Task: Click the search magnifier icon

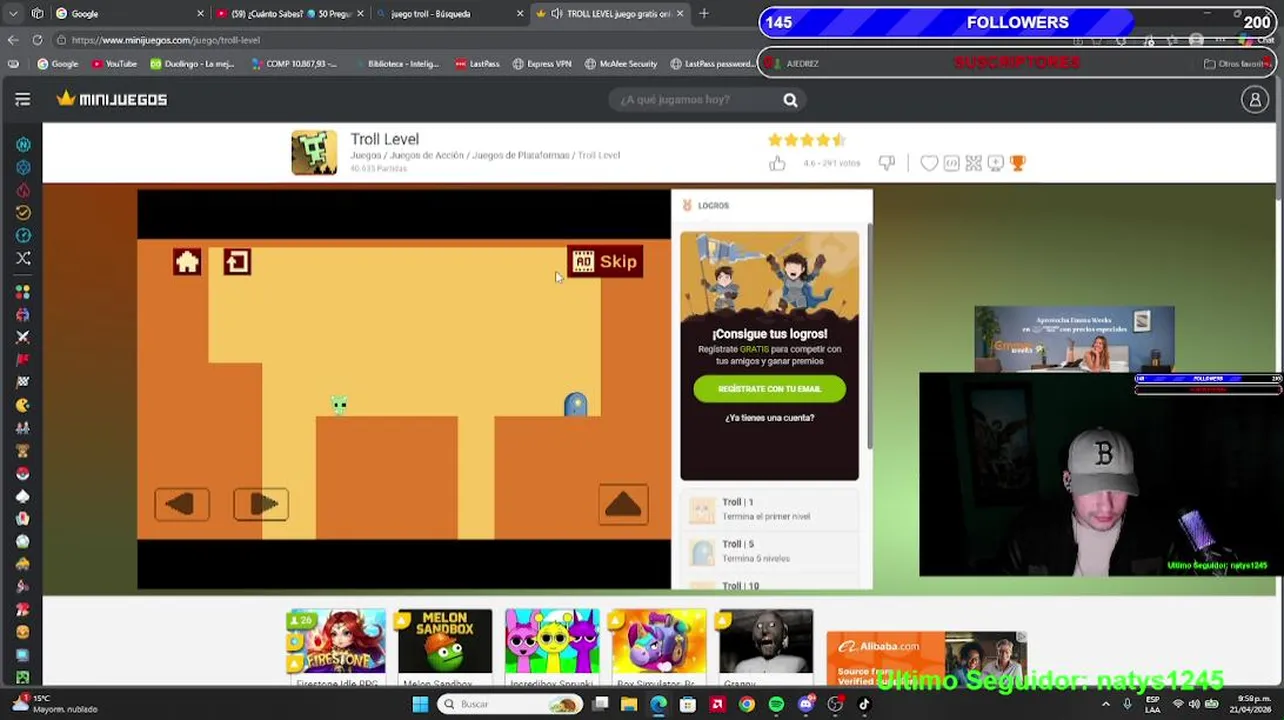Action: click(x=790, y=99)
